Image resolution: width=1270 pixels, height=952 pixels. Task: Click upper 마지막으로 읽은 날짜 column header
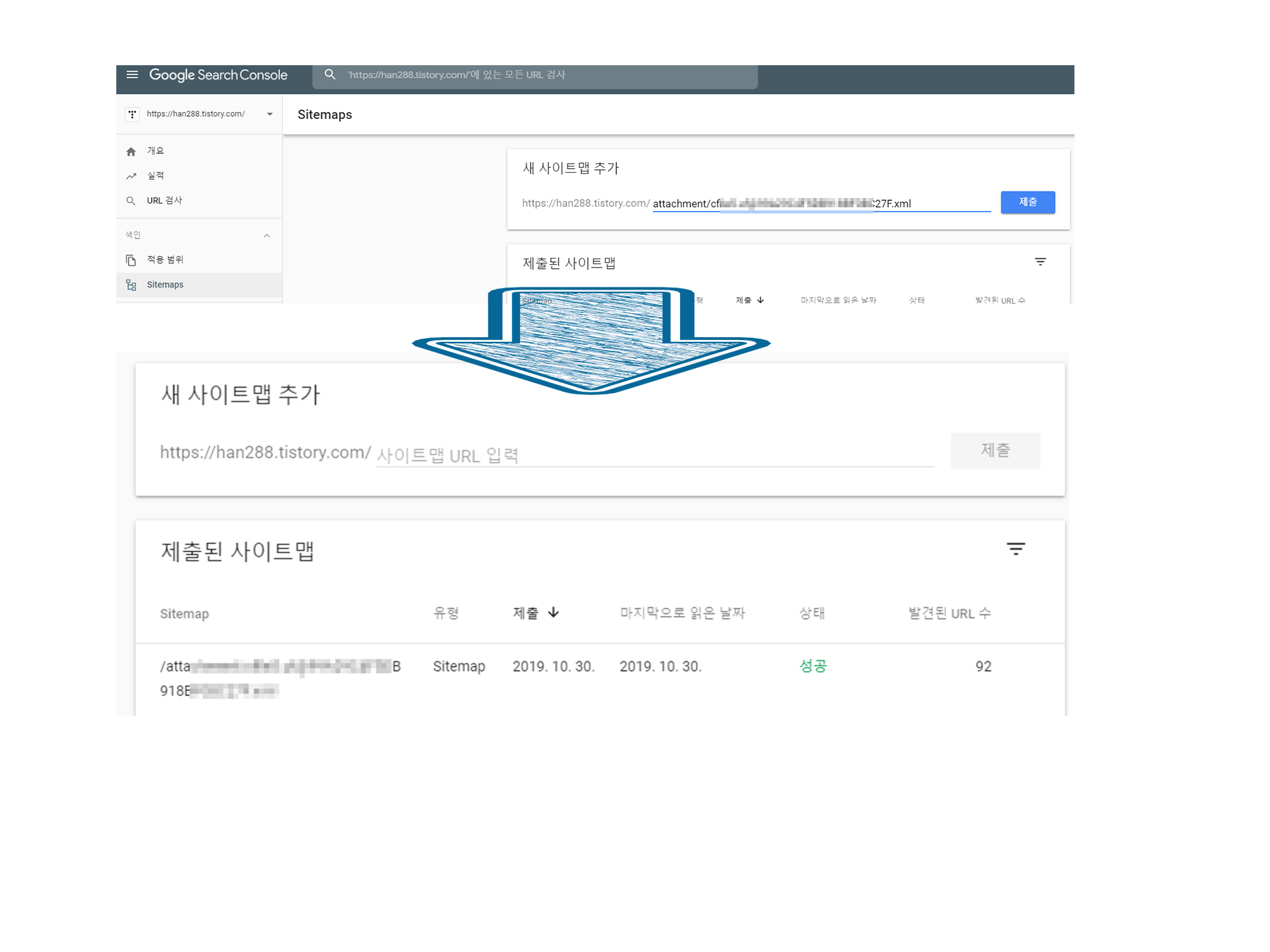[838, 300]
